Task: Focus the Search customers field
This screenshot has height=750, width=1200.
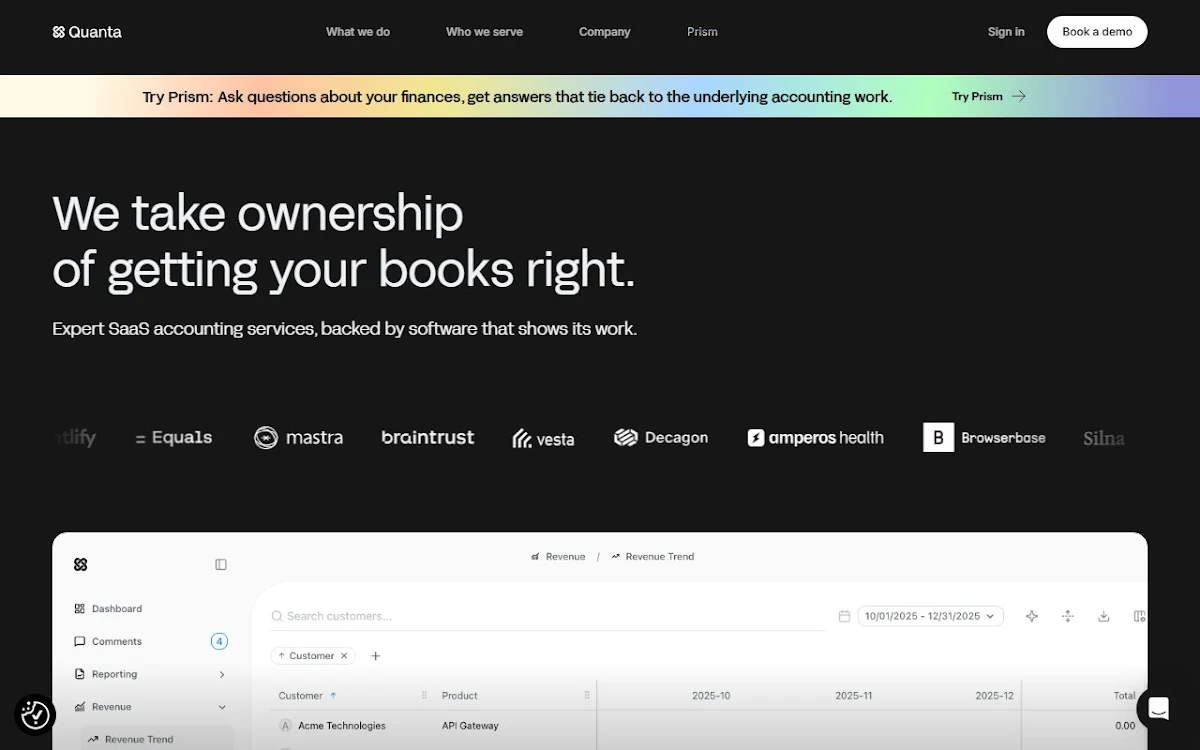Action: point(547,616)
